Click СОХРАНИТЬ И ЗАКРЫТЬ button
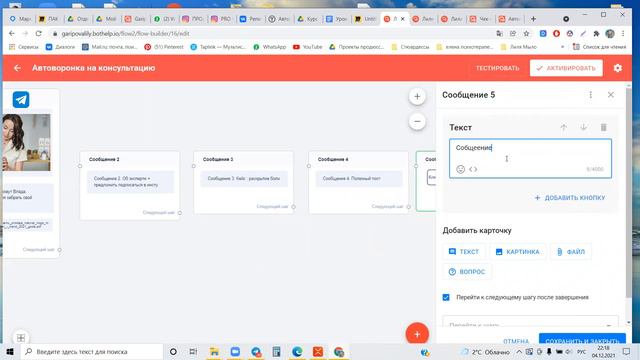640x360 pixels. pyautogui.click(x=582, y=340)
